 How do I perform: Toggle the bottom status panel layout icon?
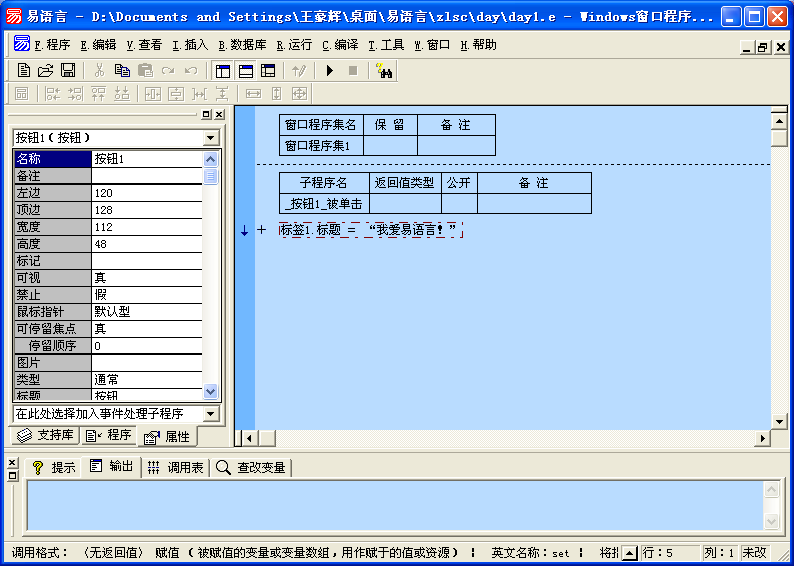(x=245, y=70)
